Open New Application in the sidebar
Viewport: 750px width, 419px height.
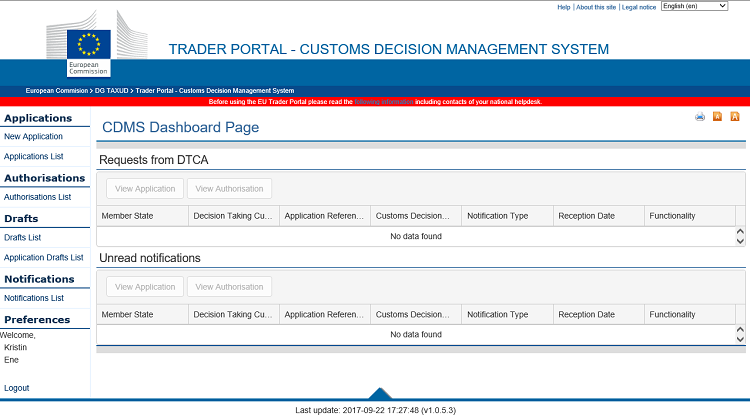[33, 136]
